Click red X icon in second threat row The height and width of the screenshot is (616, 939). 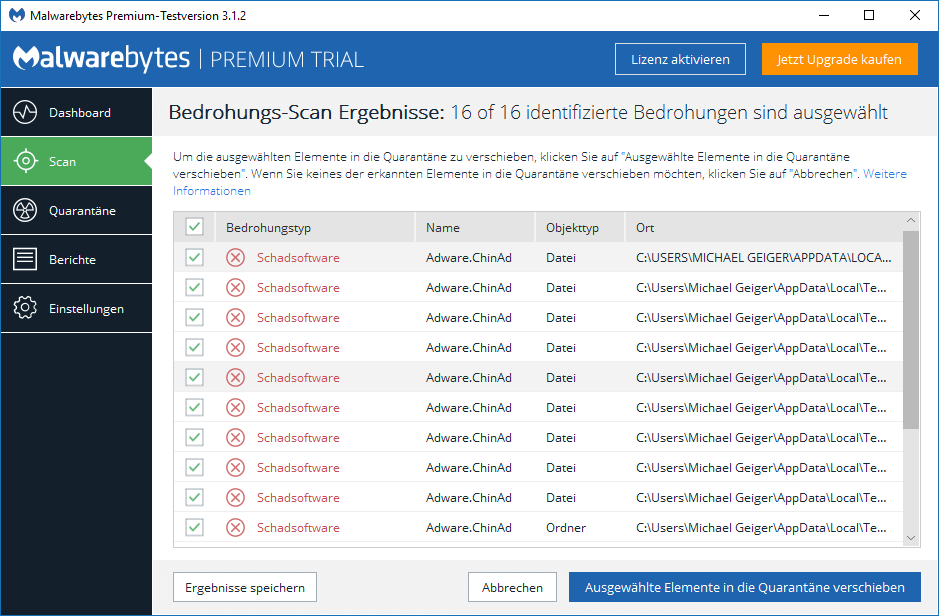point(235,287)
